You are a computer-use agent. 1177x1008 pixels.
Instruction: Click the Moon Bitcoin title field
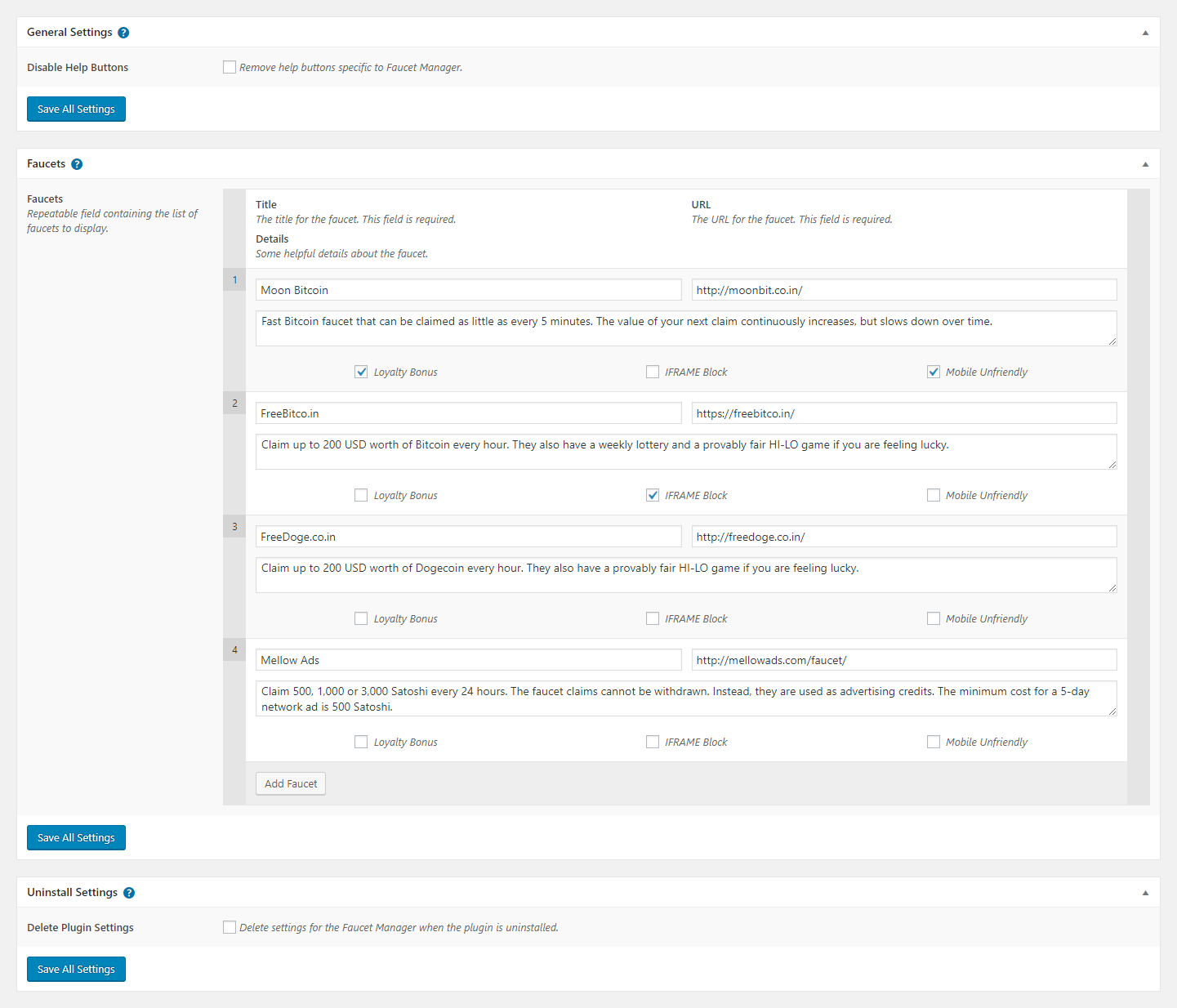pyautogui.click(x=468, y=290)
